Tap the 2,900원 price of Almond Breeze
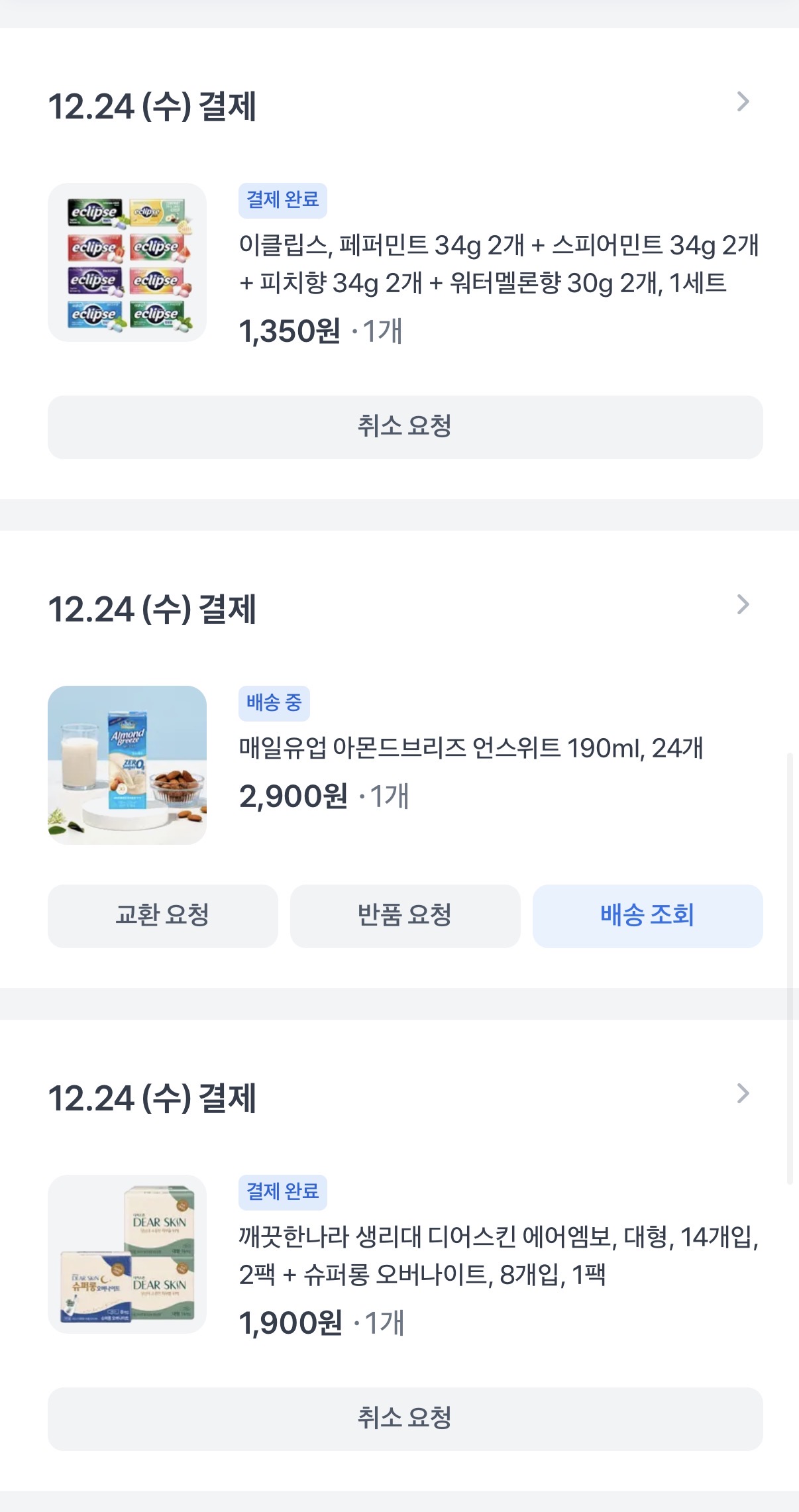The image size is (799, 1512). 293,796
